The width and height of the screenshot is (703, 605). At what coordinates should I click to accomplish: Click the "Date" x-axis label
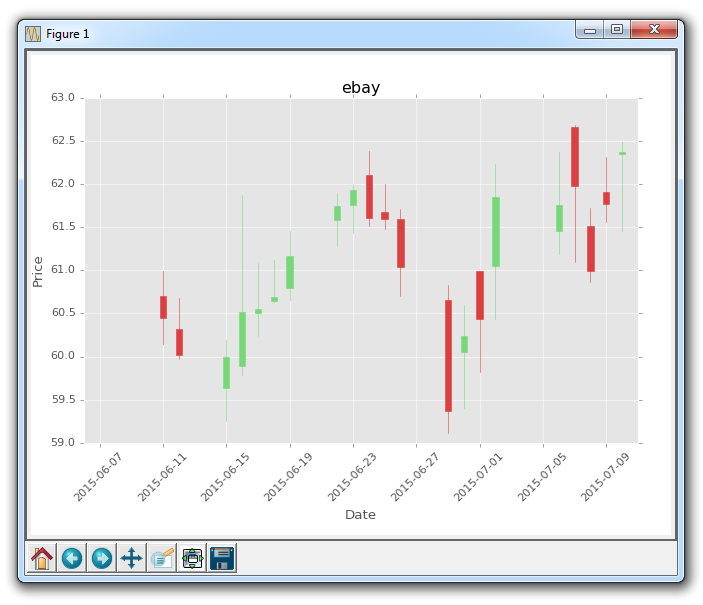coord(360,515)
